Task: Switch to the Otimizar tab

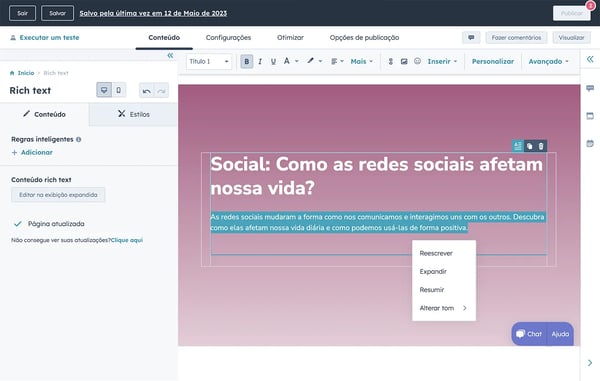Action: pyautogui.click(x=290, y=37)
